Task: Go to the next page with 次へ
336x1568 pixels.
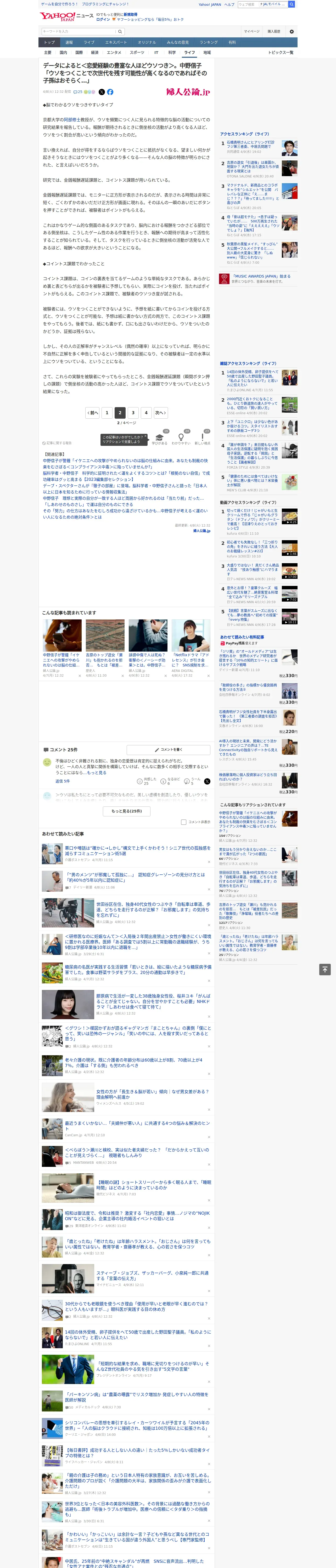Action: click(160, 412)
